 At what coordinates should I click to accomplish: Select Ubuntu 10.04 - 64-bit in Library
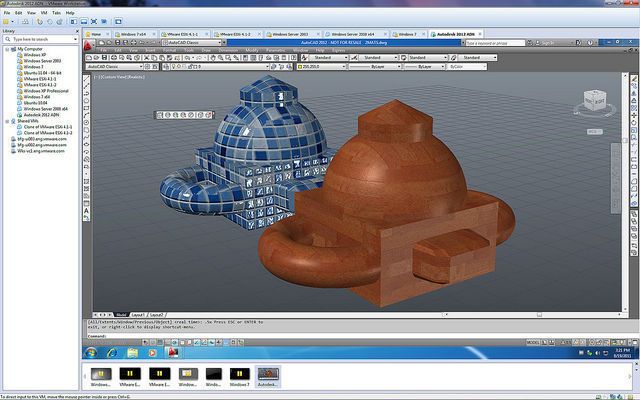click(x=42, y=73)
